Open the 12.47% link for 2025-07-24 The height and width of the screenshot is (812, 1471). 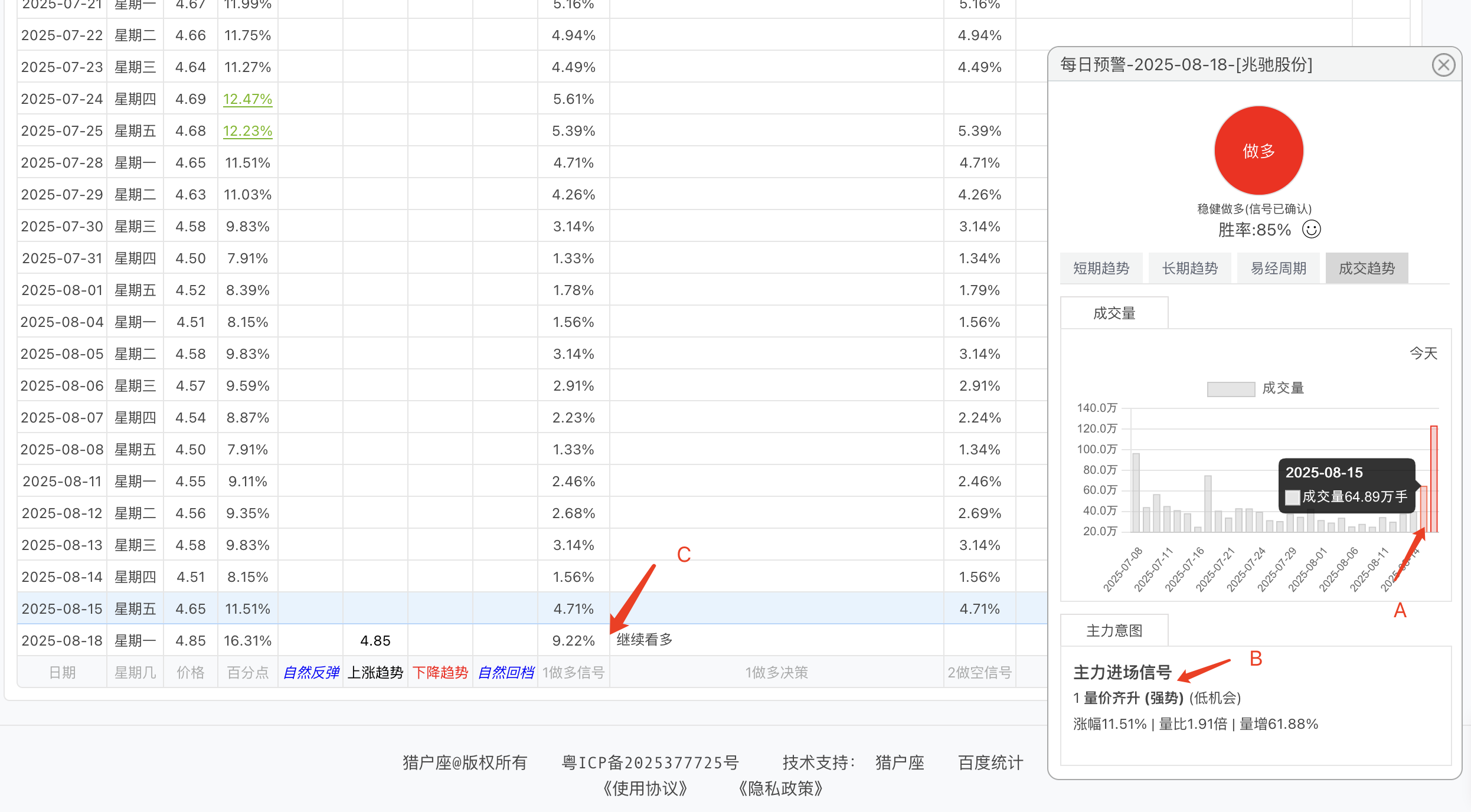point(247,99)
